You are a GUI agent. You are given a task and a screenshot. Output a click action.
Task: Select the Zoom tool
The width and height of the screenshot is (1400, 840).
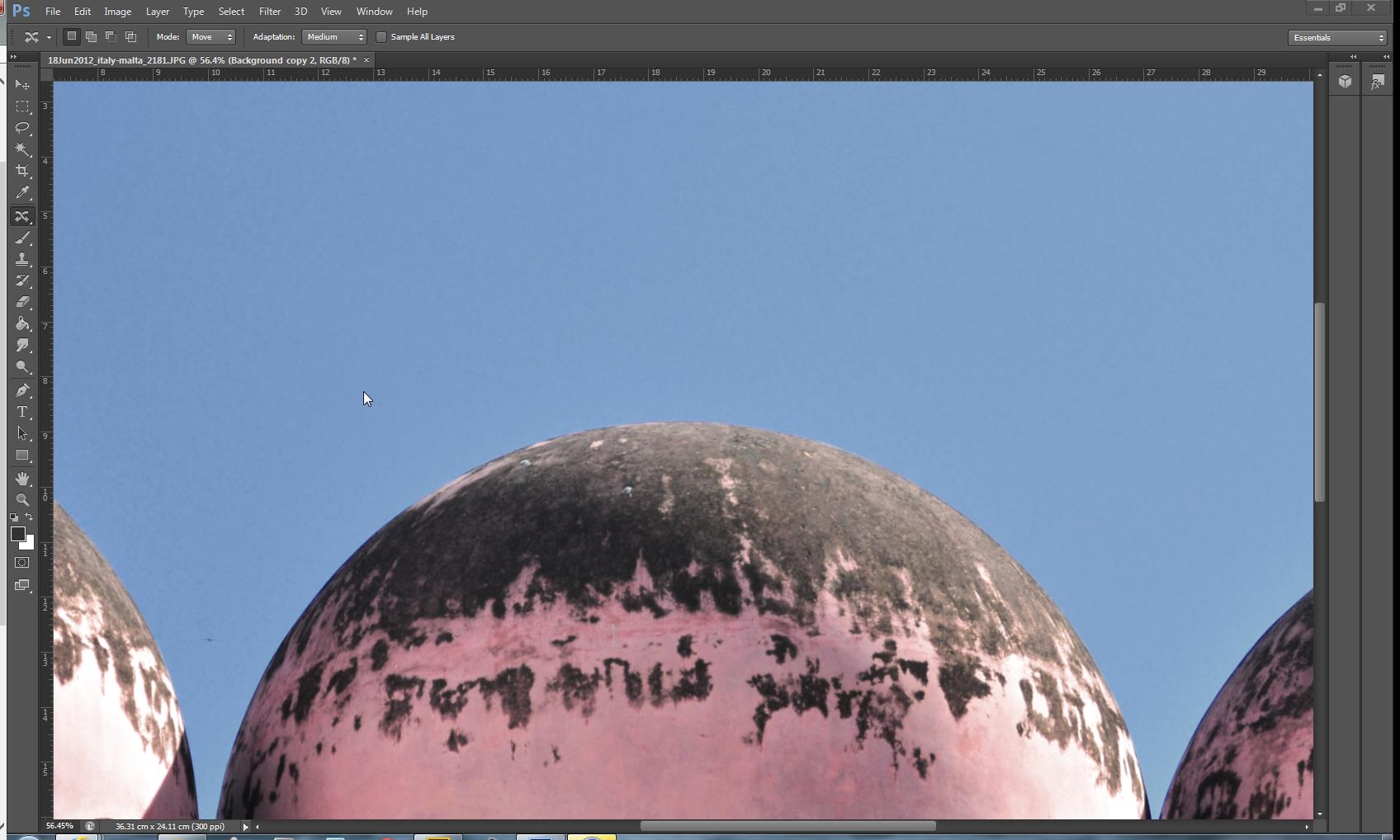pos(22,500)
